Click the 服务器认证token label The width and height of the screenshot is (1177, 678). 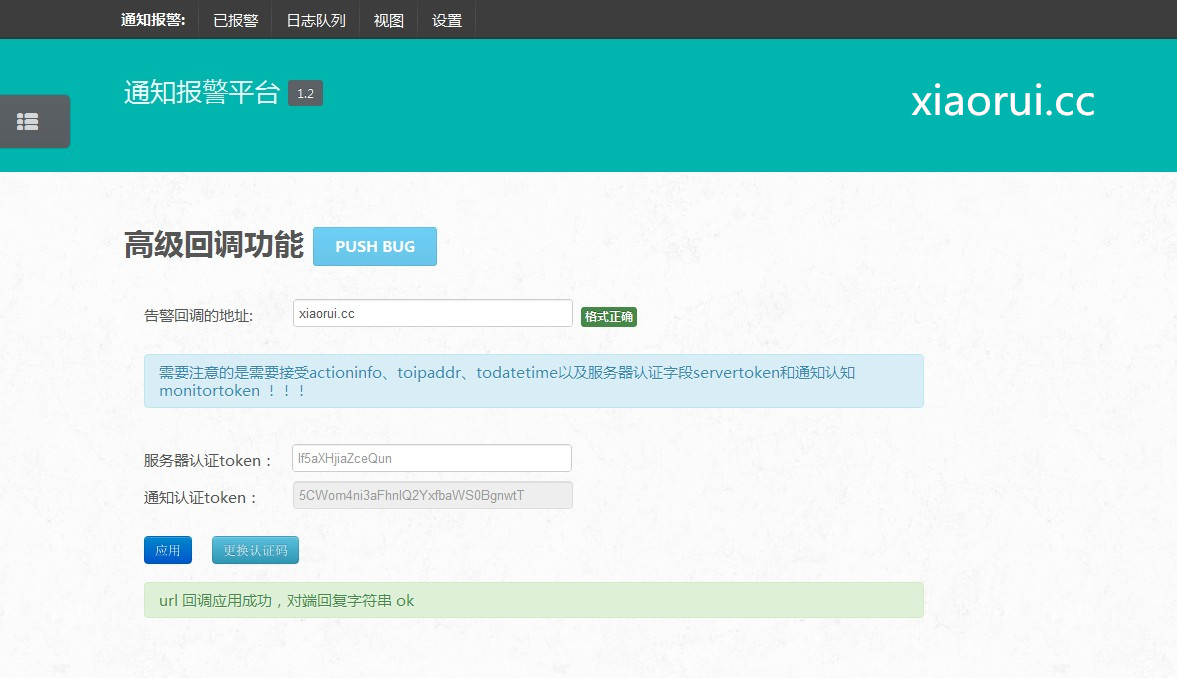tap(208, 461)
